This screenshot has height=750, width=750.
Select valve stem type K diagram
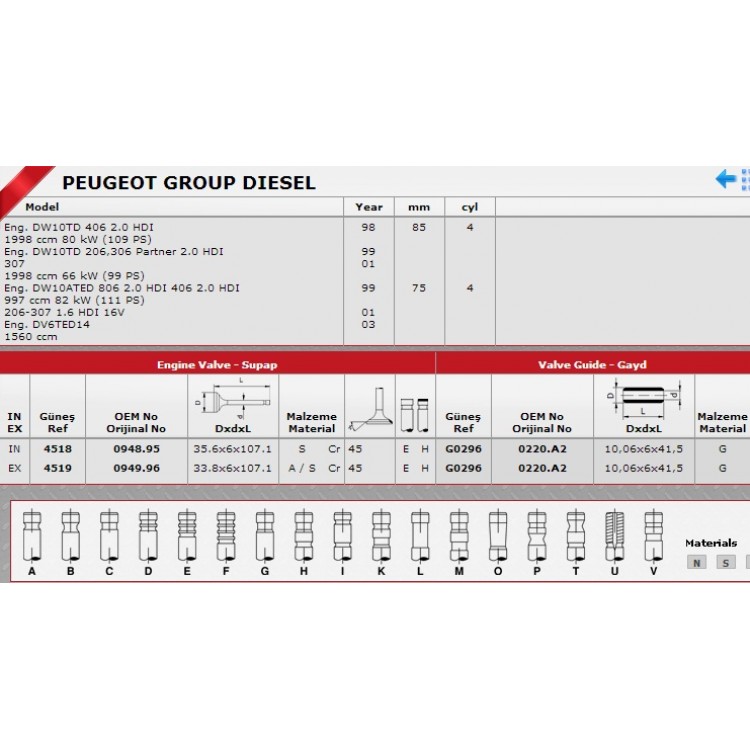click(x=381, y=536)
